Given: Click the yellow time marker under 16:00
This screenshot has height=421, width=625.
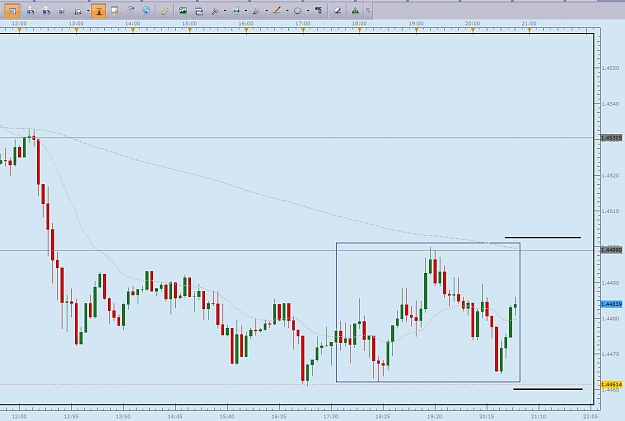Looking at the screenshot, I should 246,30.
